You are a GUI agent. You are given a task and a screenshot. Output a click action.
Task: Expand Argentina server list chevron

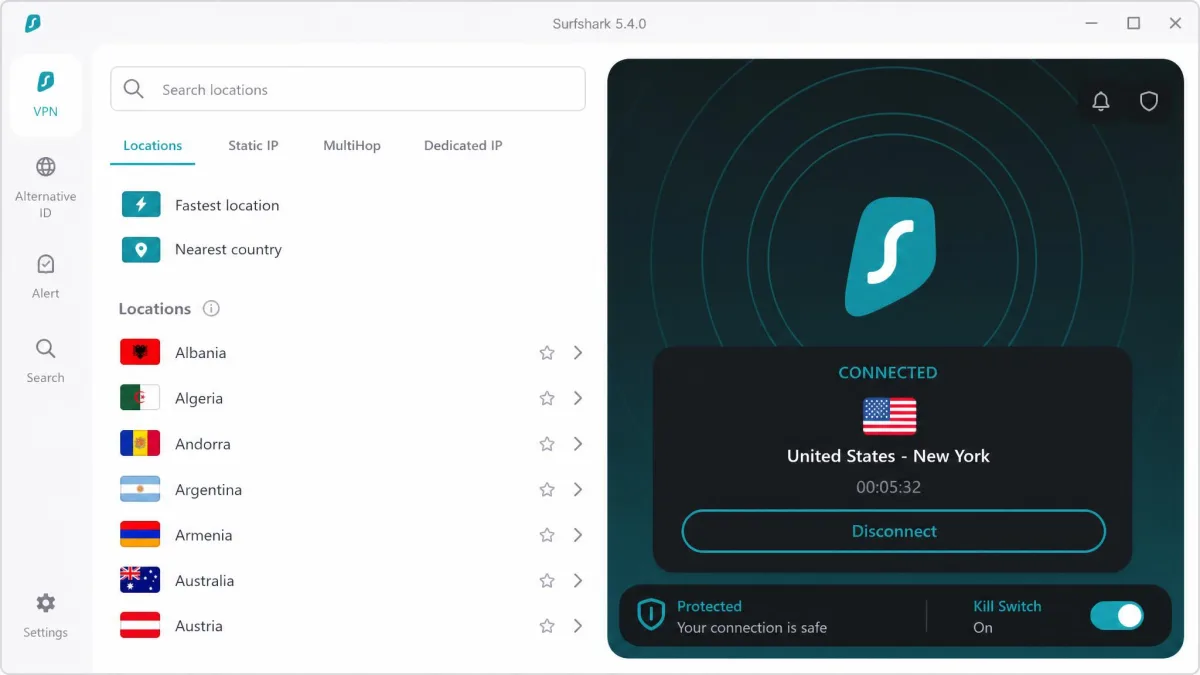click(578, 490)
